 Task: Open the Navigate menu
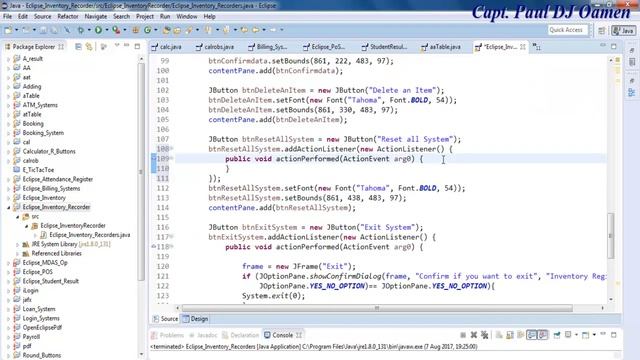pyautogui.click(x=96, y=16)
